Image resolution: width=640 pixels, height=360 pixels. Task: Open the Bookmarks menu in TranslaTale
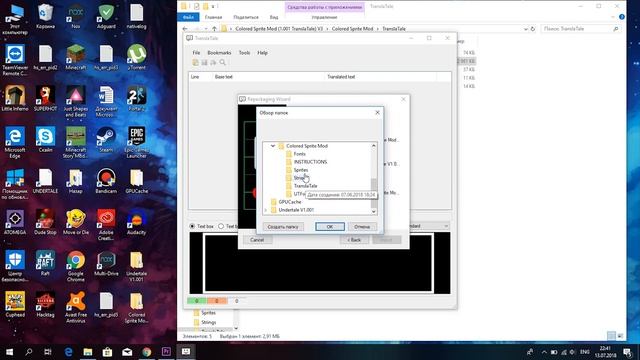pos(219,53)
